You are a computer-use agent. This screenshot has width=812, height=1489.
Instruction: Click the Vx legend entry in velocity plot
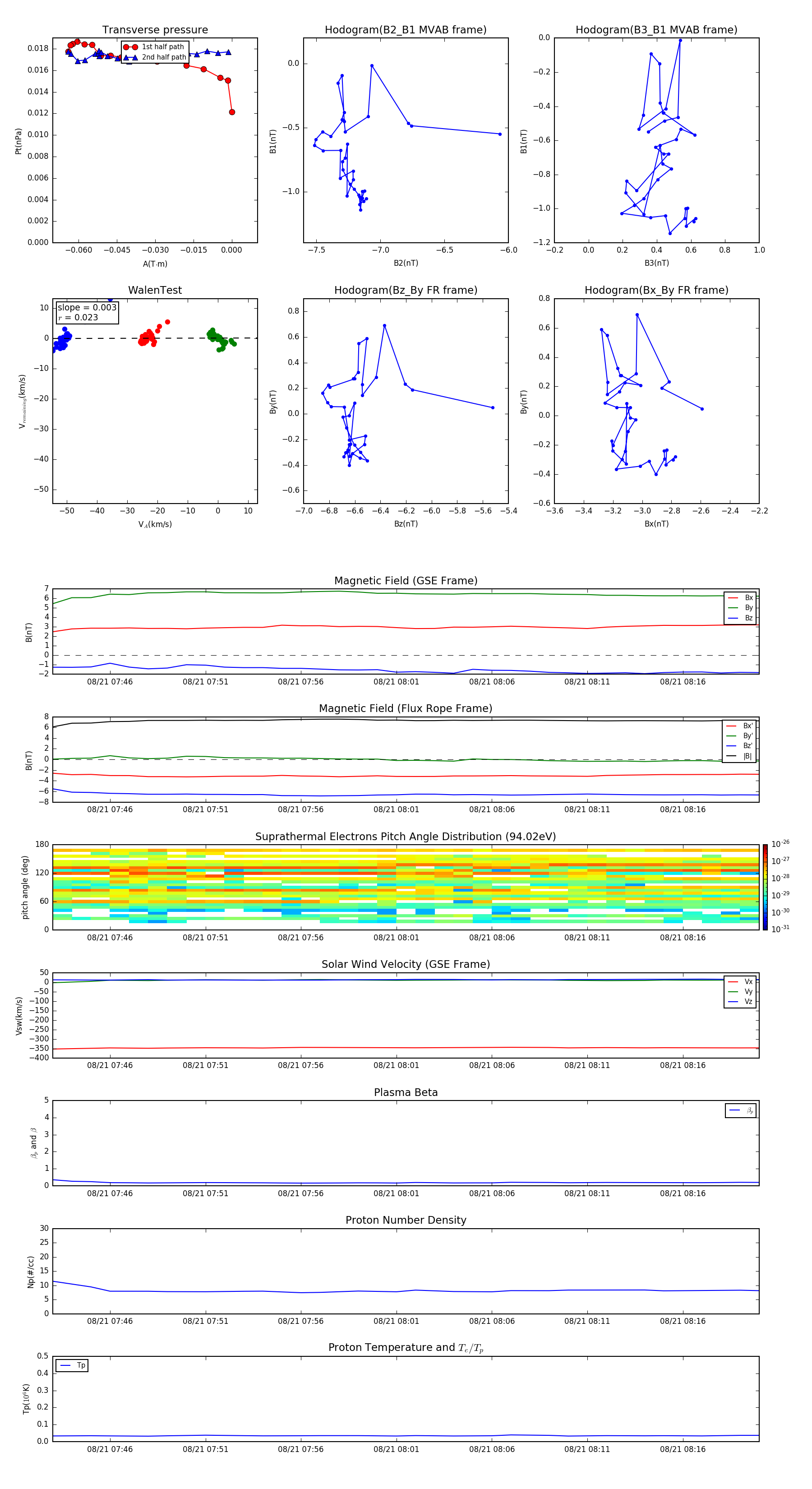(741, 981)
